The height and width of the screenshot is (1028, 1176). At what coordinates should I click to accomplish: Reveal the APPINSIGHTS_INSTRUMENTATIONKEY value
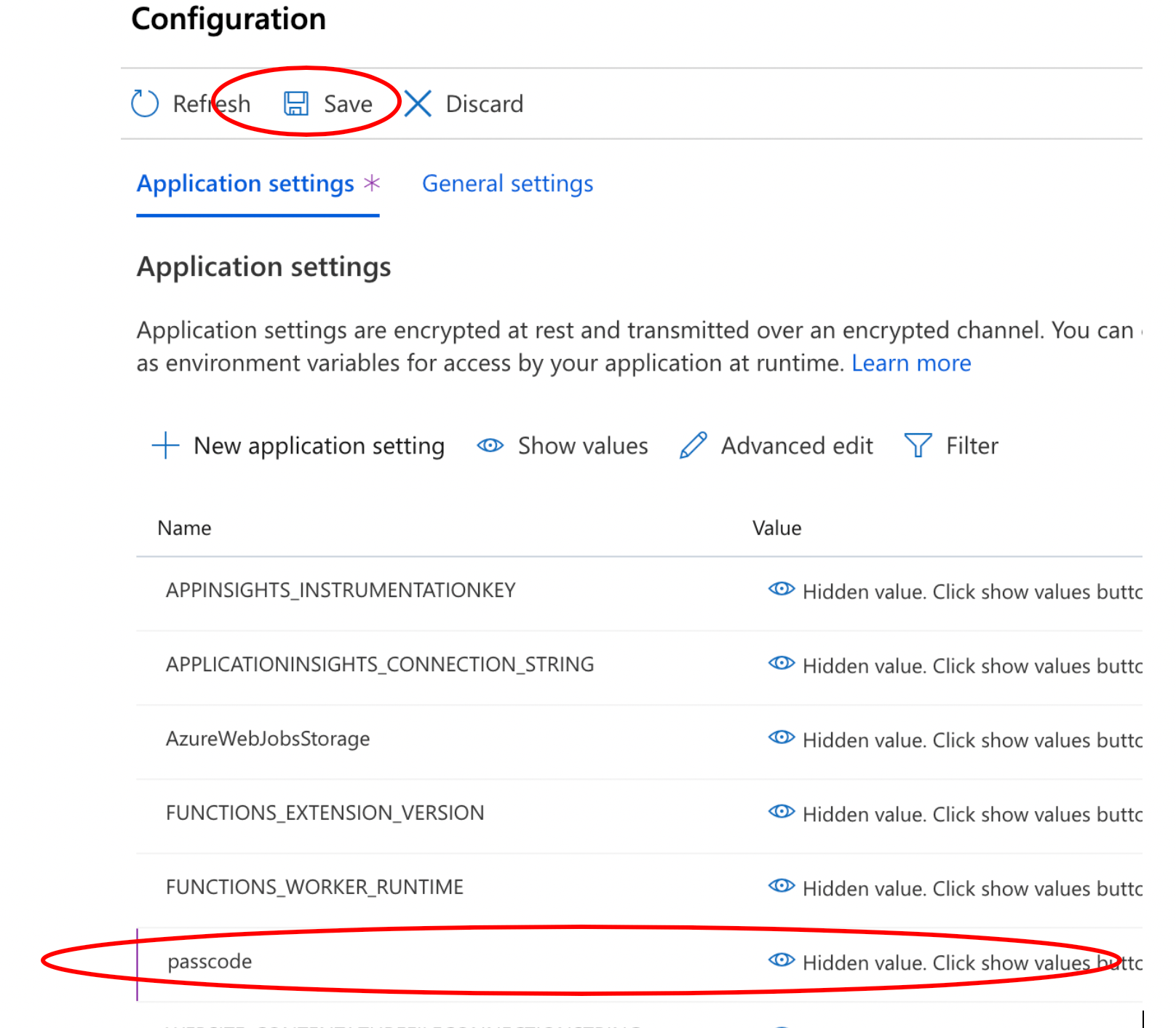[x=781, y=590]
